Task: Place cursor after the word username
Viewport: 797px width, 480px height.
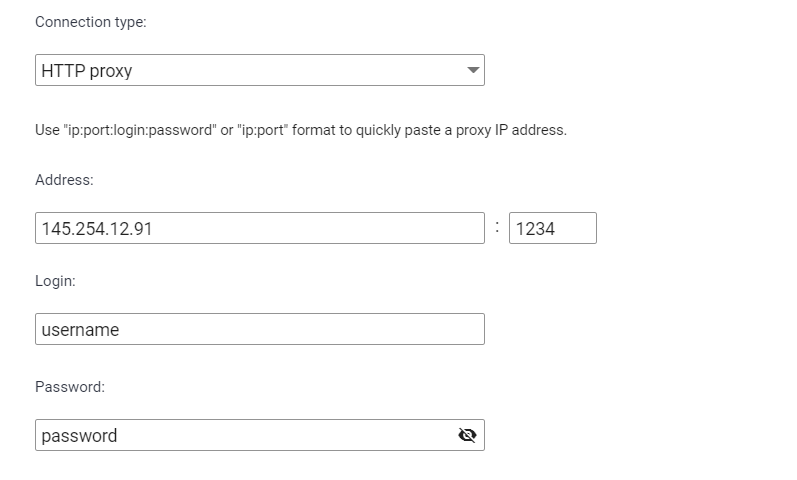Action: point(120,330)
